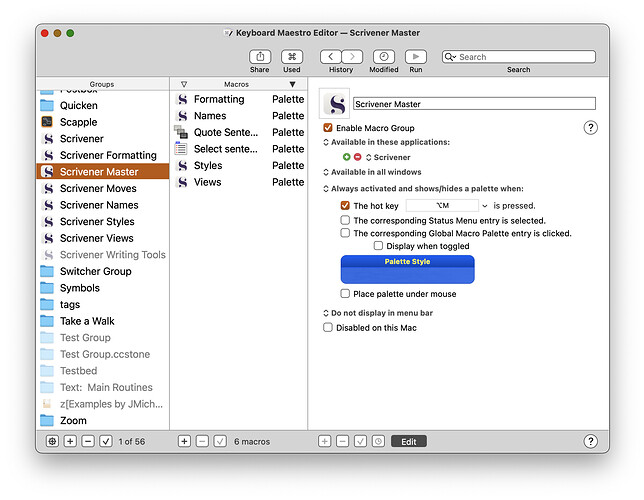This screenshot has width=644, height=500.
Task: Select the Zoom group
Action: click(103, 420)
